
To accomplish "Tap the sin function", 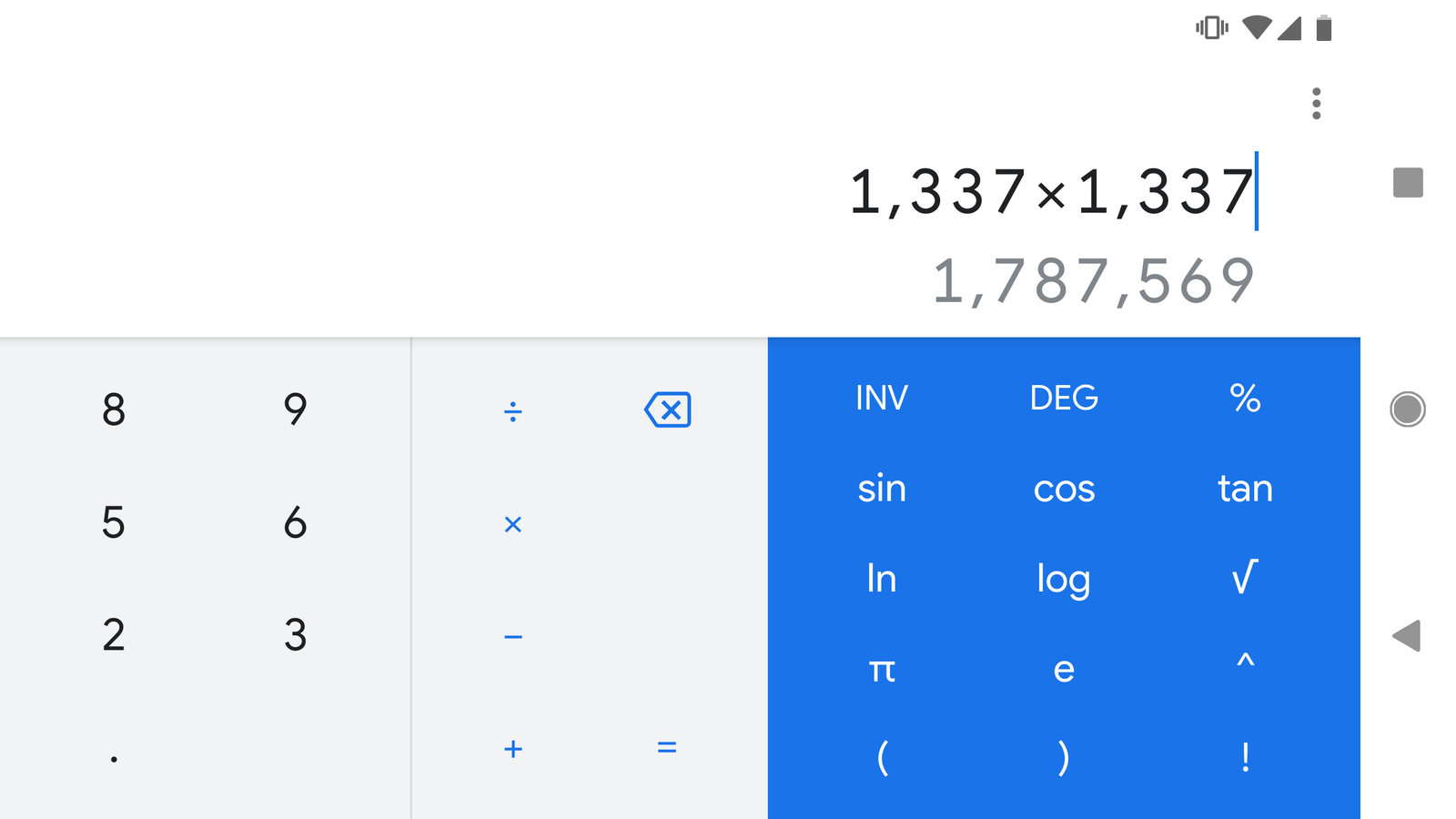I will coord(882,489).
